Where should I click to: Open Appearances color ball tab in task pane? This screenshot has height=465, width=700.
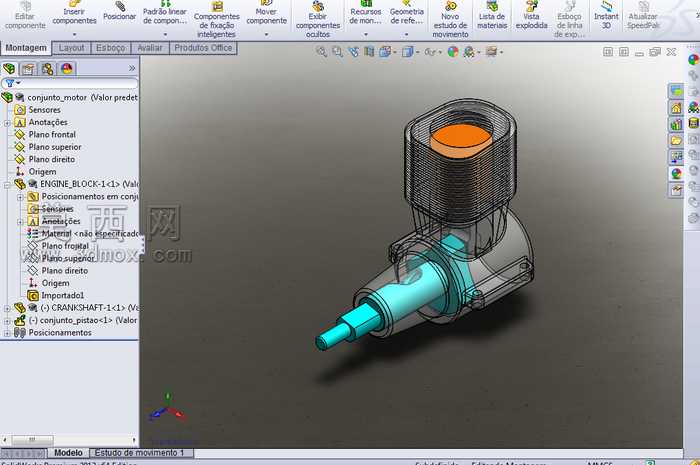[x=676, y=174]
